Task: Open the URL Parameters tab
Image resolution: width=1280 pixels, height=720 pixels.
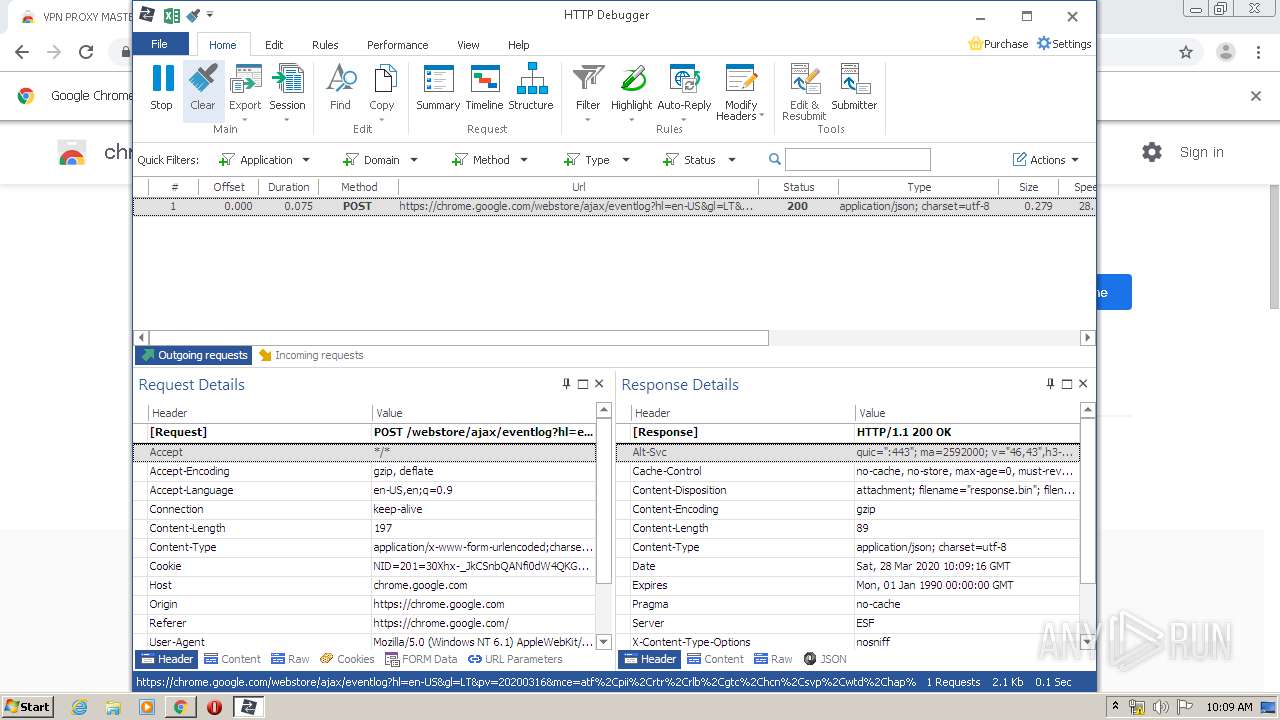Action: click(515, 659)
